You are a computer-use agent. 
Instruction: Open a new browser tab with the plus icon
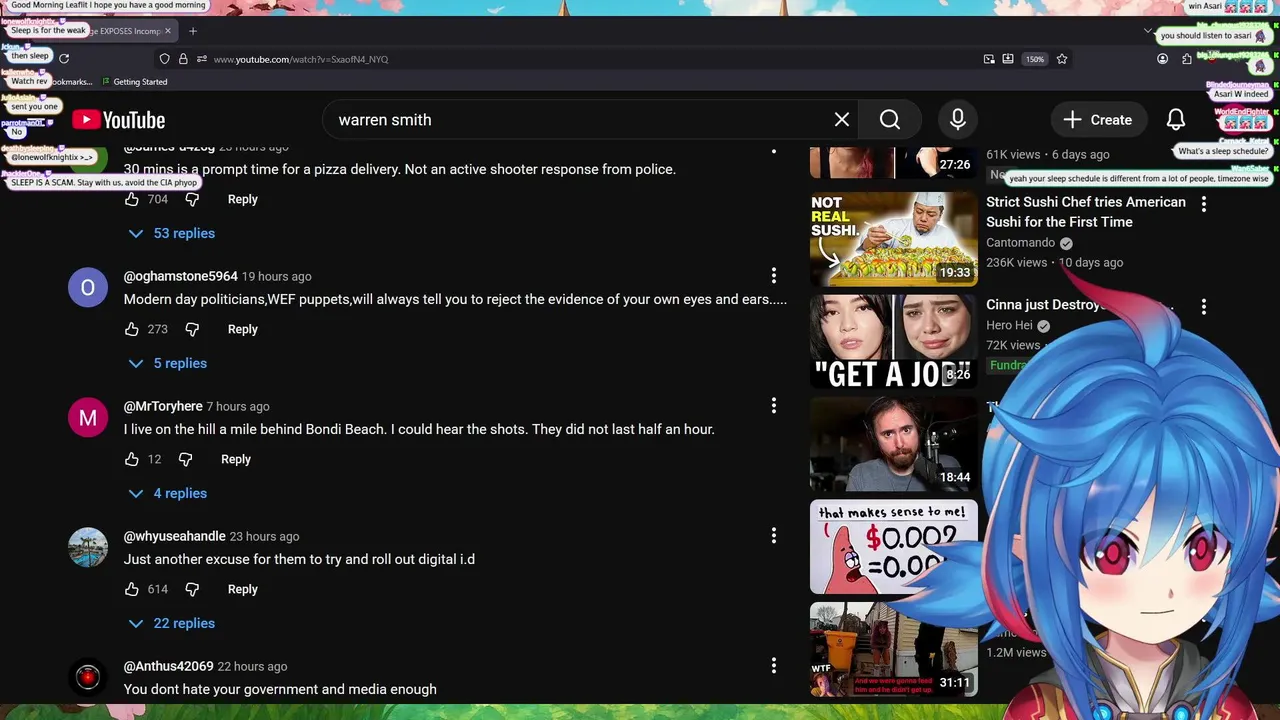tap(193, 31)
